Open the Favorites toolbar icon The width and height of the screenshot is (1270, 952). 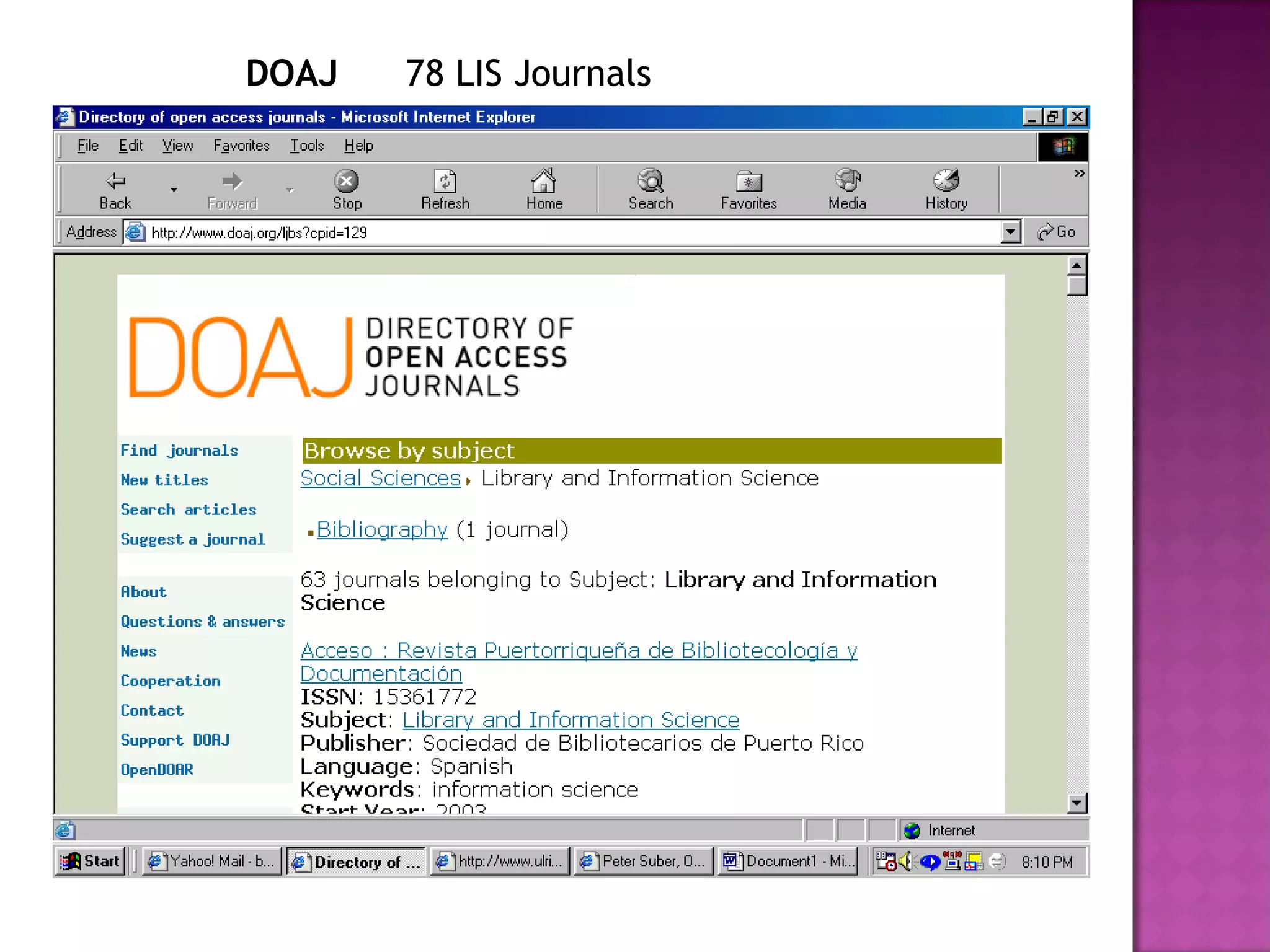(748, 190)
